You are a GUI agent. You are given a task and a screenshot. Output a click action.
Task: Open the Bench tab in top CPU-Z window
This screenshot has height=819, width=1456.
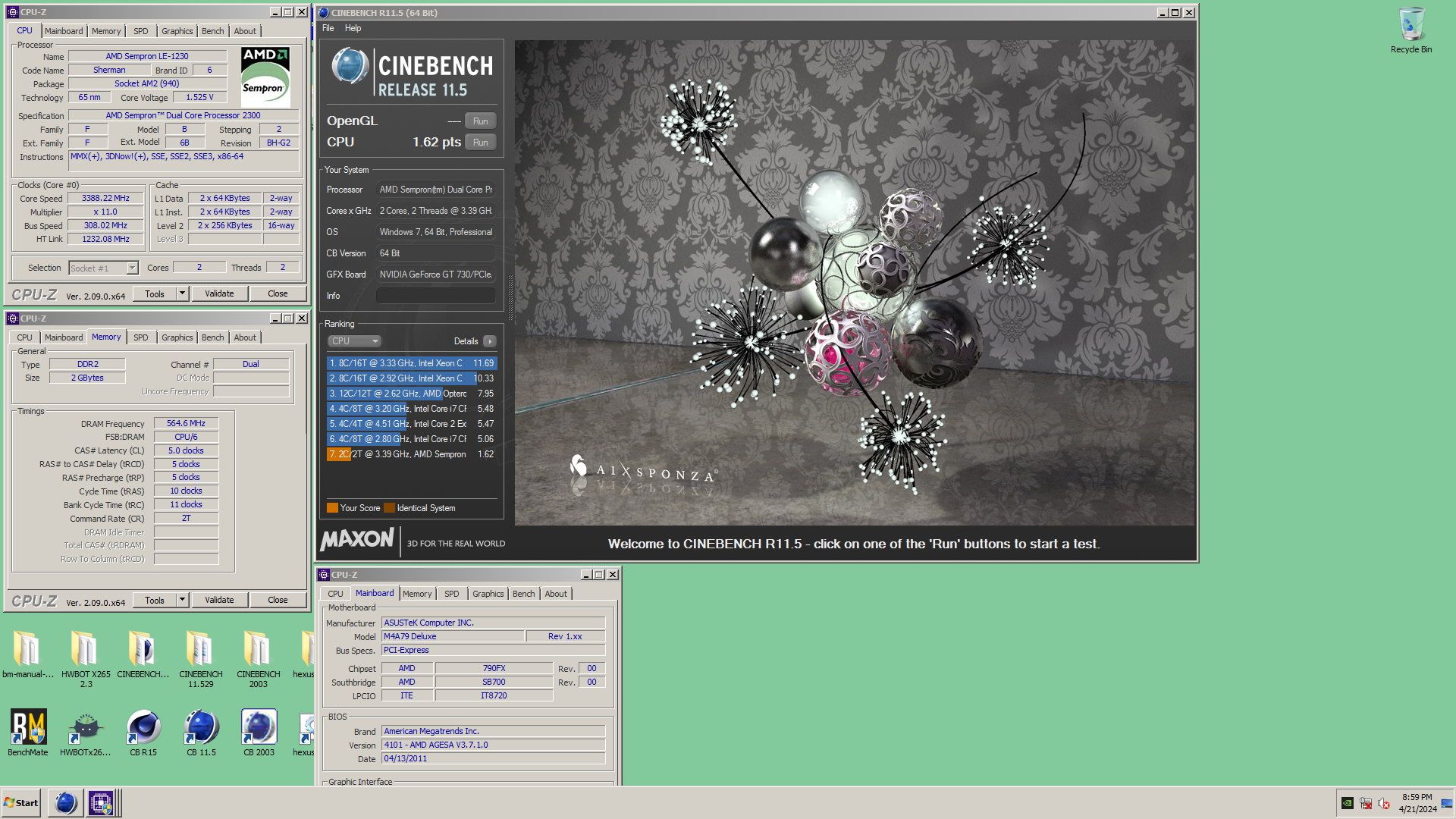click(x=213, y=31)
